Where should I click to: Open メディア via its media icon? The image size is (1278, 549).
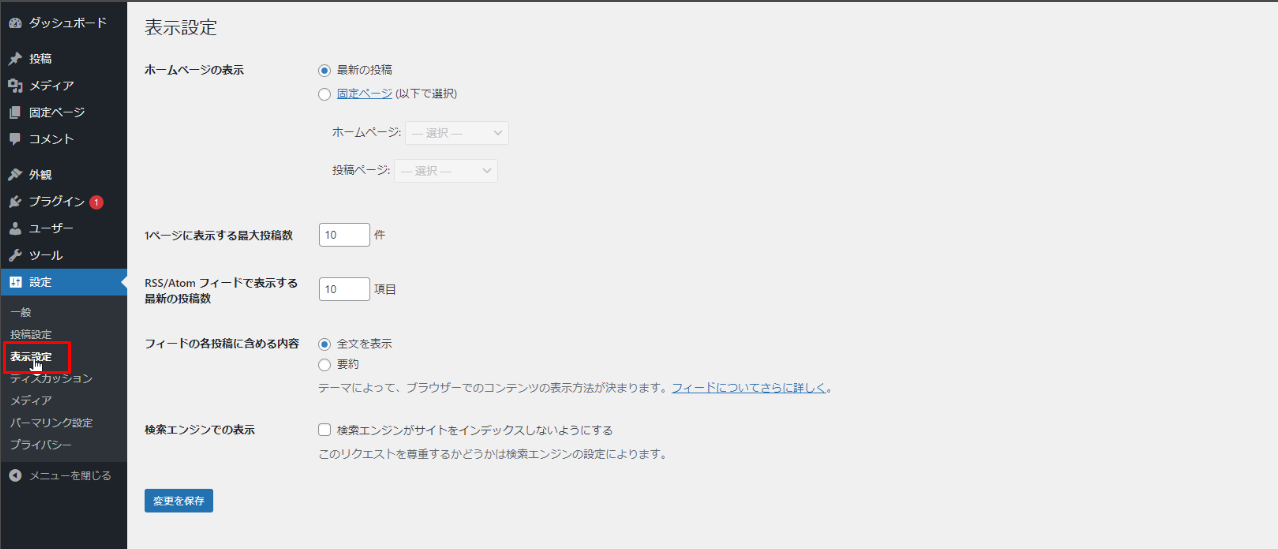coord(15,86)
